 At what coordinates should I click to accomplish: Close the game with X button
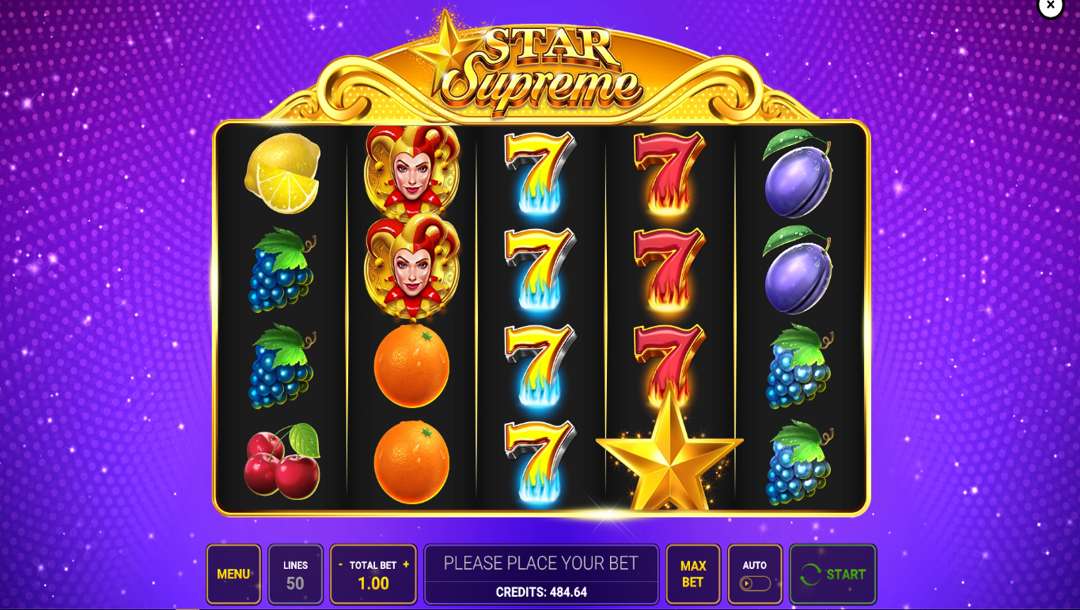[x=1050, y=6]
